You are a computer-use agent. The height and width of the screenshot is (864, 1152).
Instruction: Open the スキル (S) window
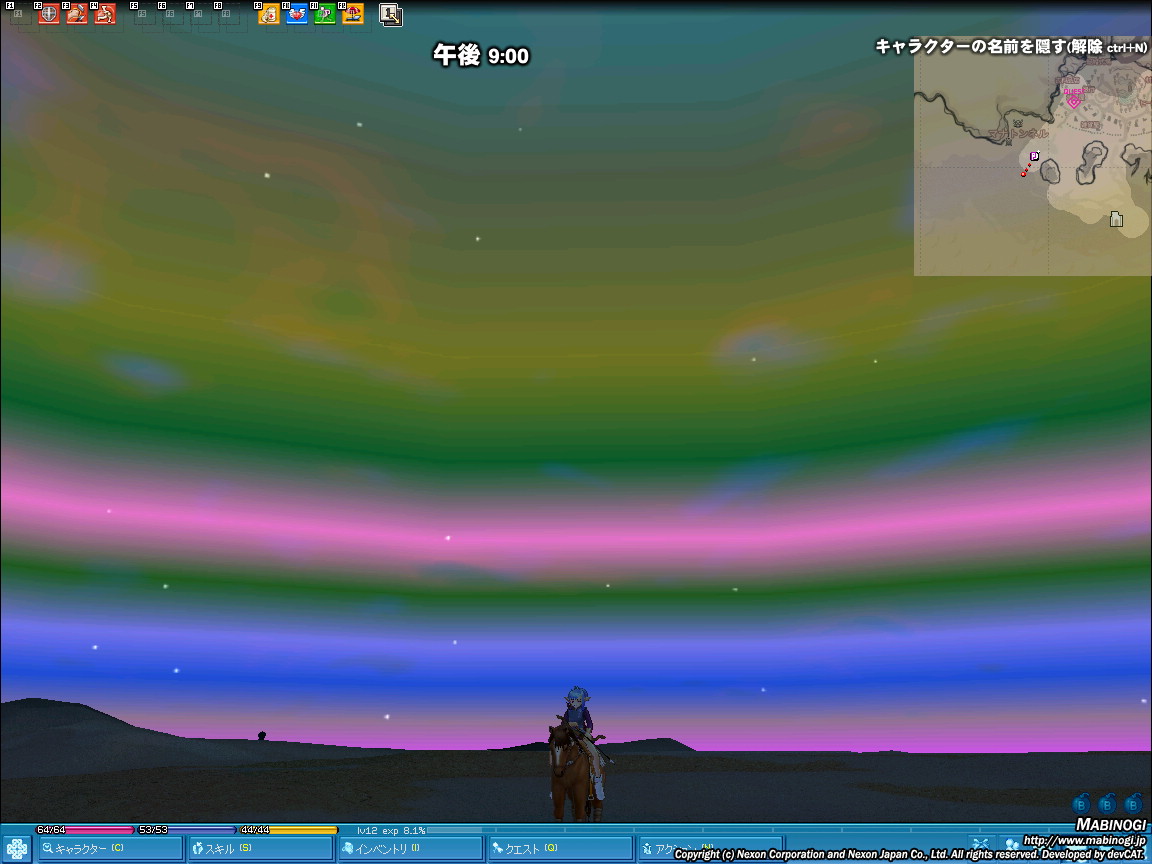261,849
